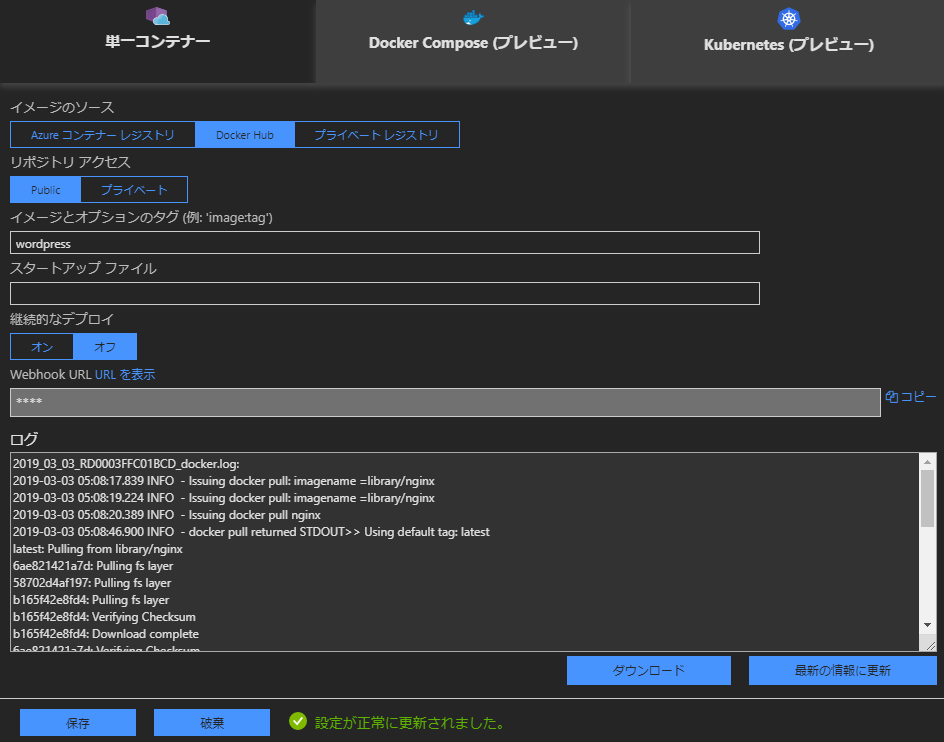Click the log scrollbar down arrow
The width and height of the screenshot is (944, 742).
pos(927,625)
